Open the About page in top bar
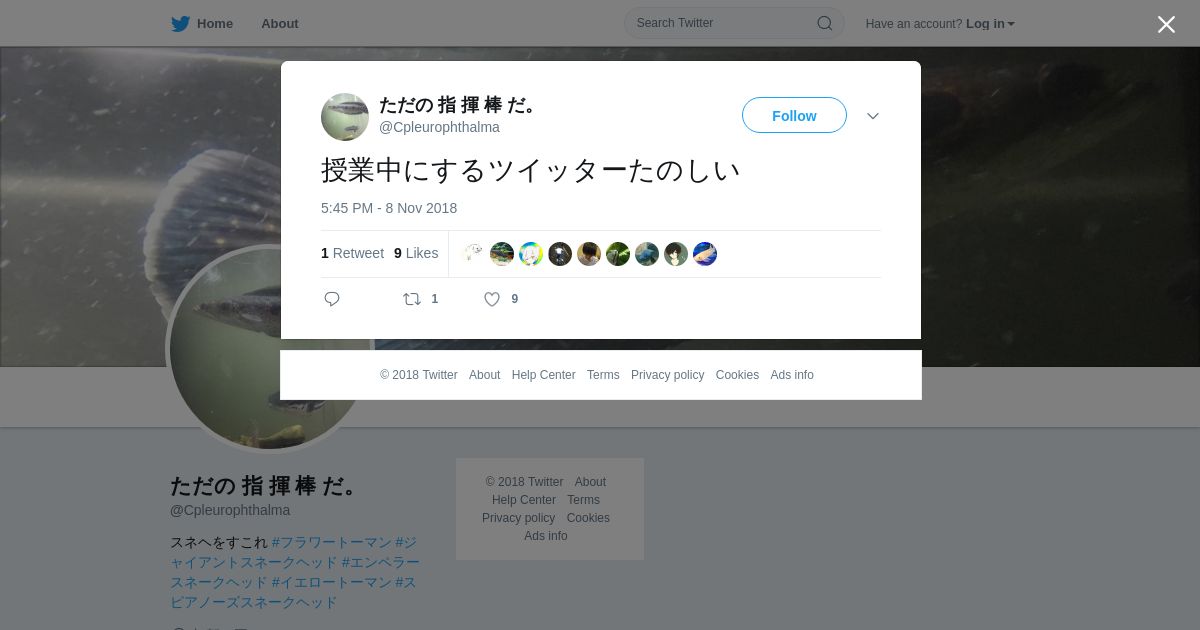 (280, 24)
